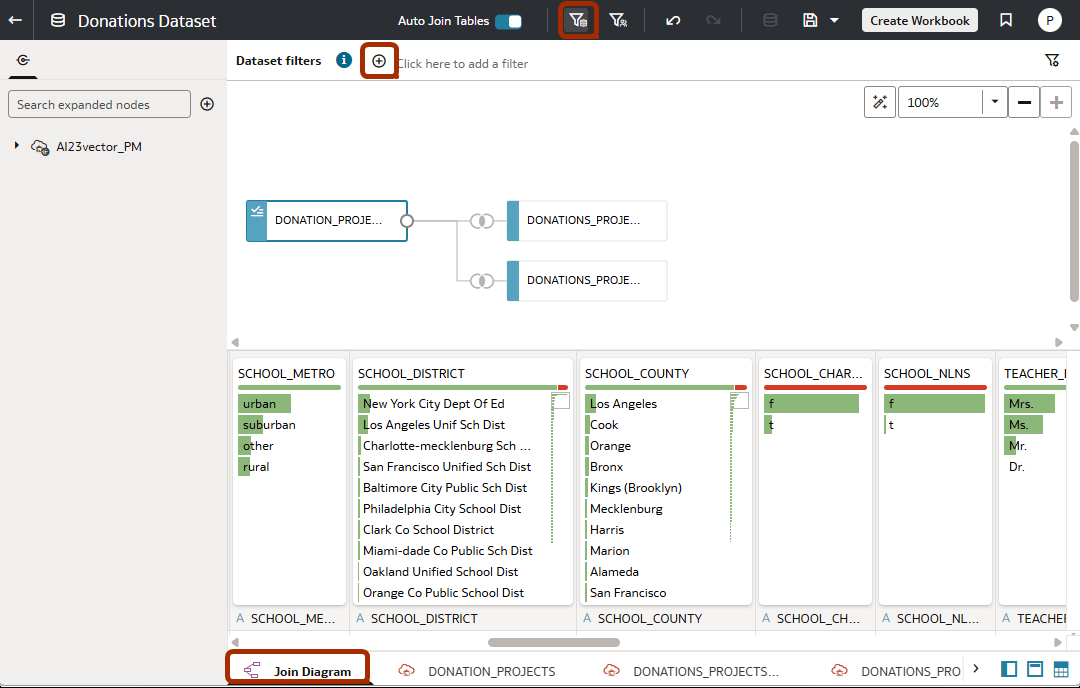Expand the AI23vector_PM tree node
The height and width of the screenshot is (688, 1080).
click(16, 144)
